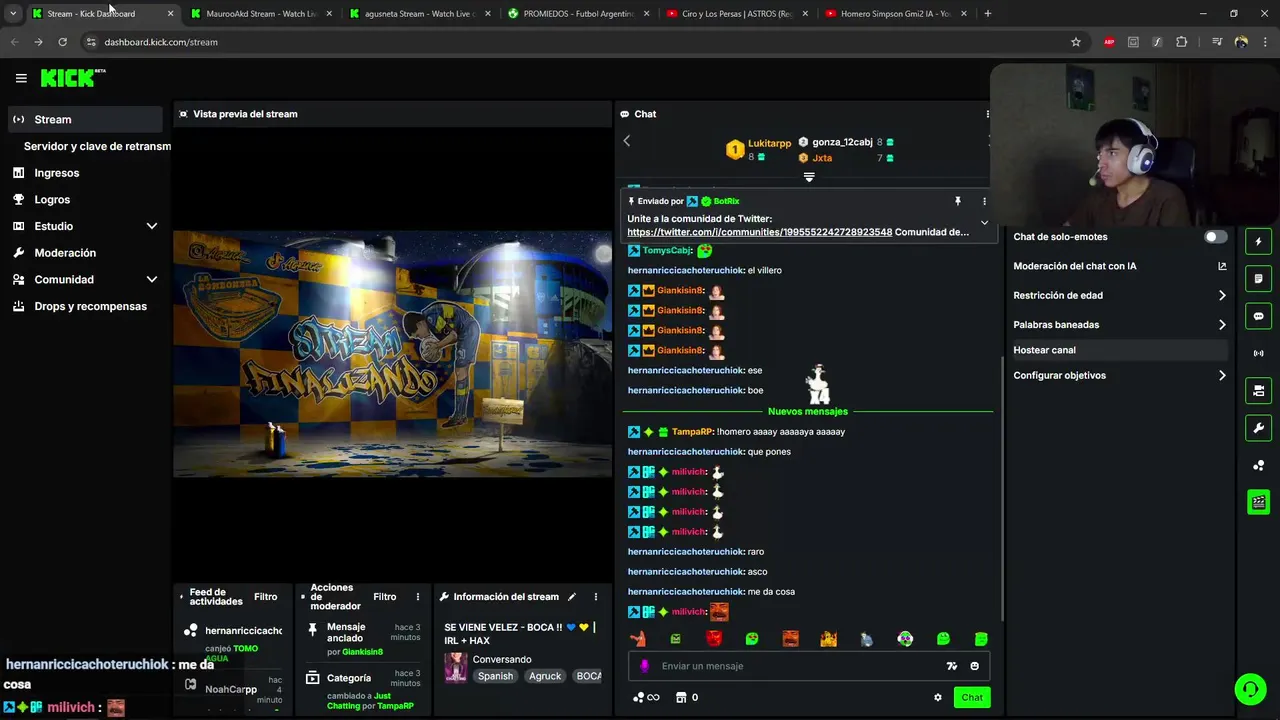Expand the Estudio sidebar section
Screen dimensions: 1280x720
click(x=84, y=226)
